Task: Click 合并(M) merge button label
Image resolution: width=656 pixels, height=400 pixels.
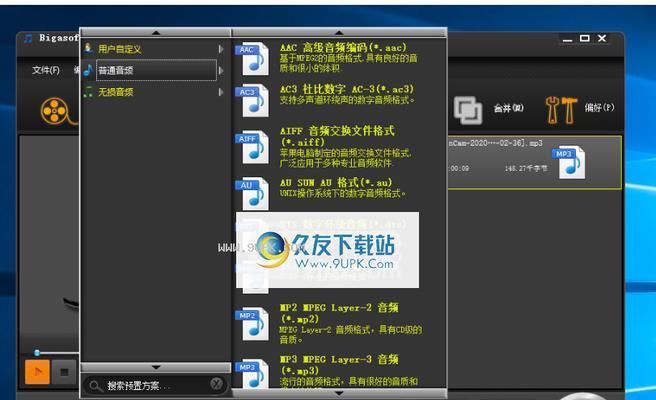Action: point(508,108)
